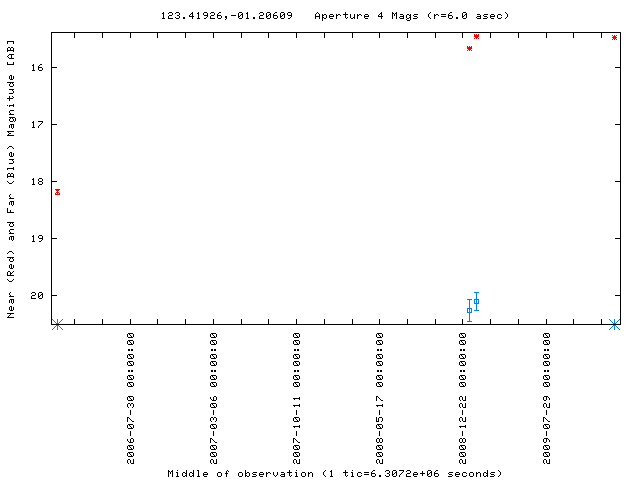Click the date label 2006-07-30 00:00:00
Screen dimensions: 640x480
(x=131, y=398)
